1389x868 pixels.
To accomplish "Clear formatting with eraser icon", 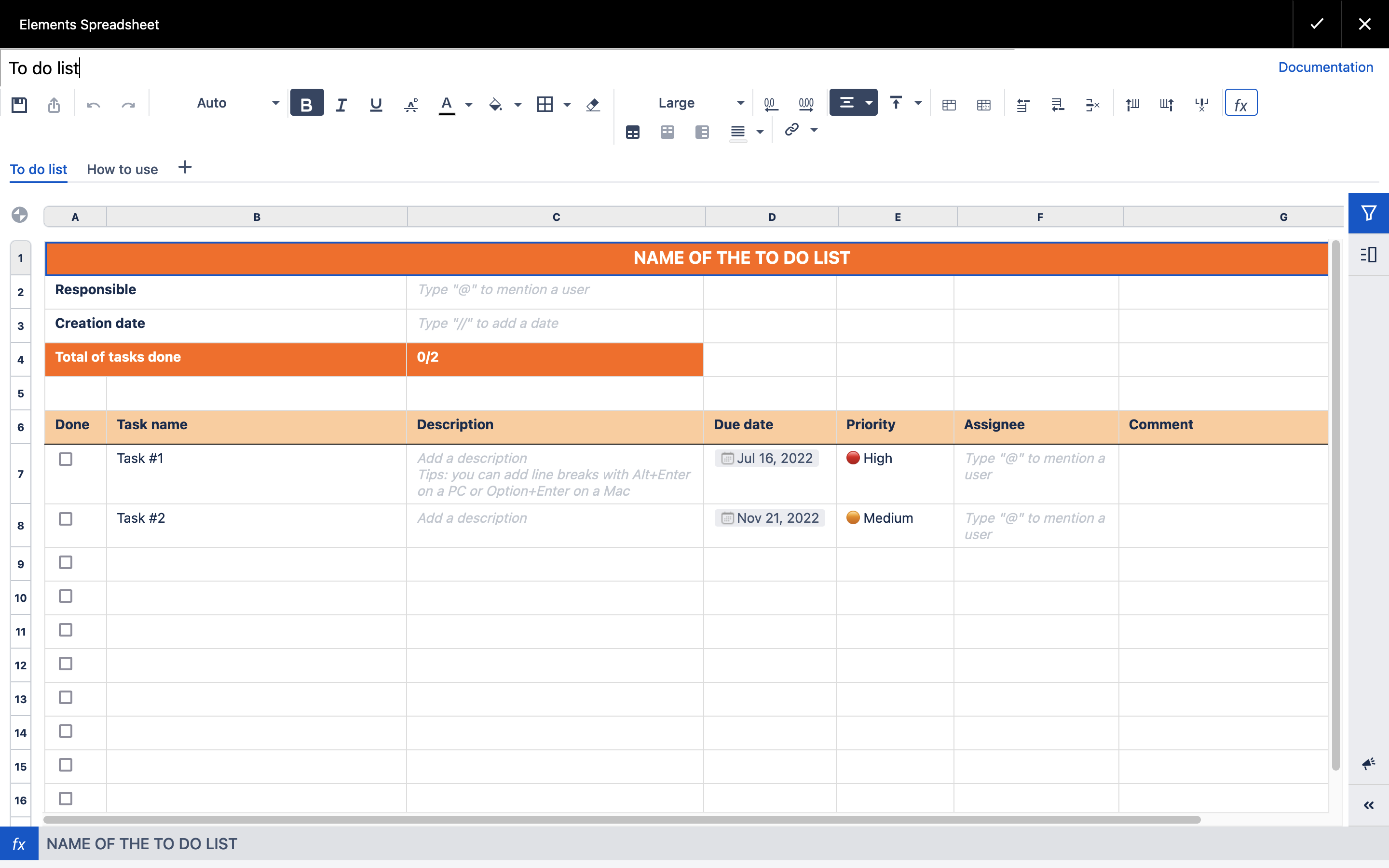I will 592,104.
